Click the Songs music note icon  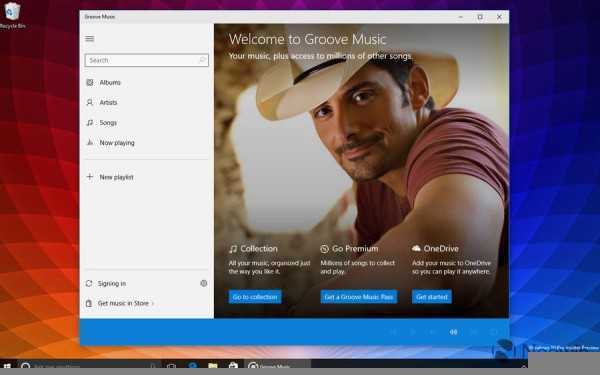[x=90, y=123]
